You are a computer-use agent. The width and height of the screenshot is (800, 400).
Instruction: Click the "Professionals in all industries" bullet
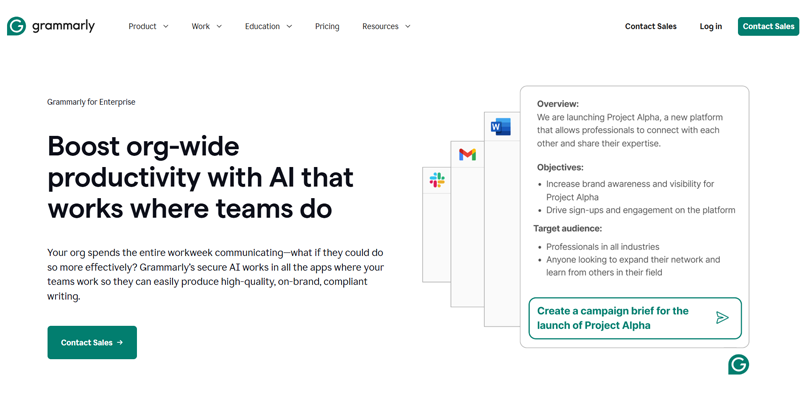pyautogui.click(x=603, y=247)
